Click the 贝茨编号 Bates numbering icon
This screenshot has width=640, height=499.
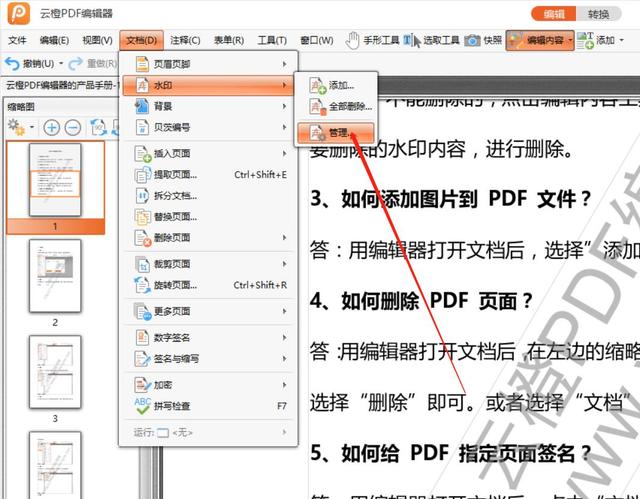tap(142, 127)
